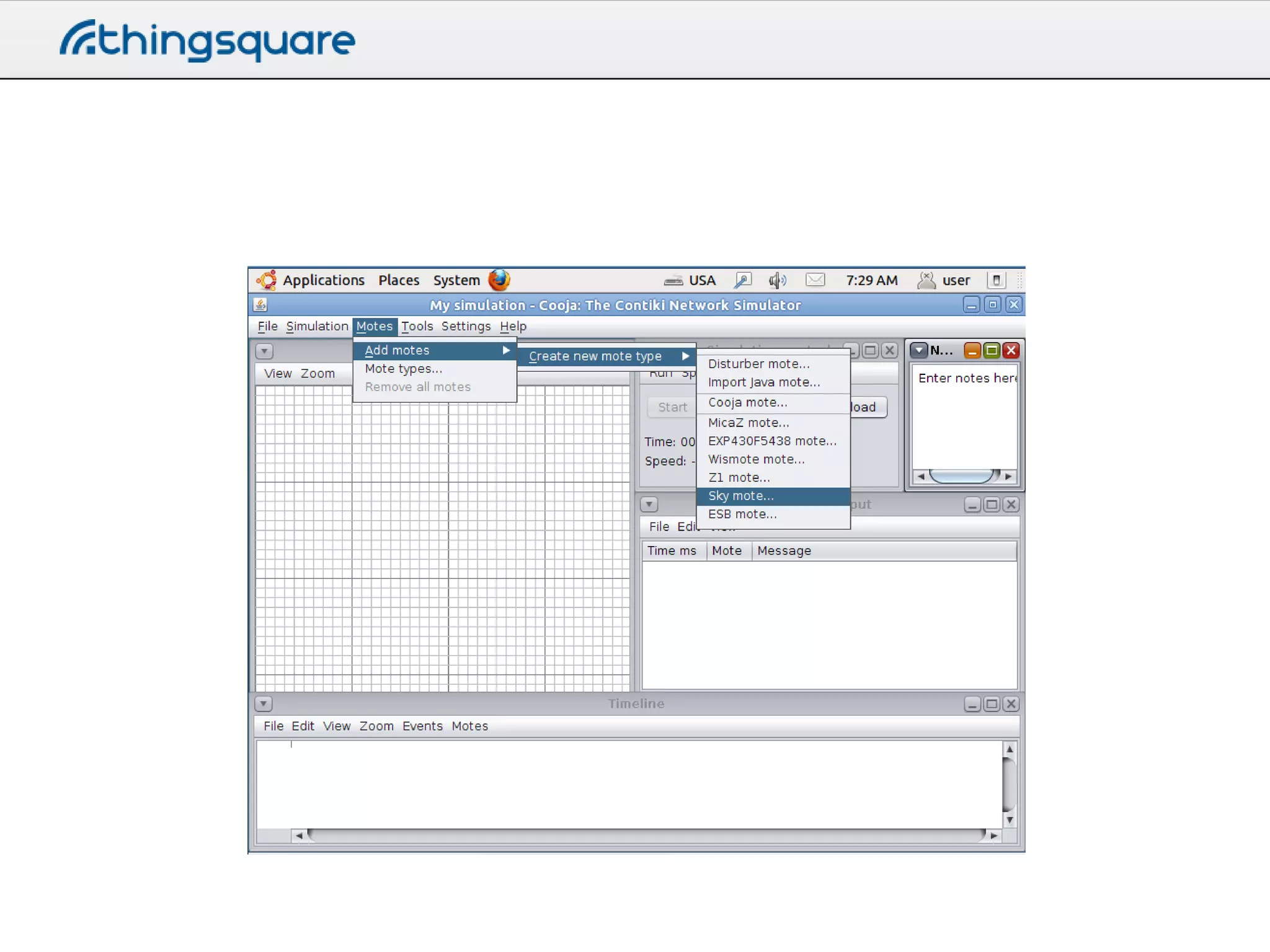Open the mail envelope indicator icon

point(815,280)
